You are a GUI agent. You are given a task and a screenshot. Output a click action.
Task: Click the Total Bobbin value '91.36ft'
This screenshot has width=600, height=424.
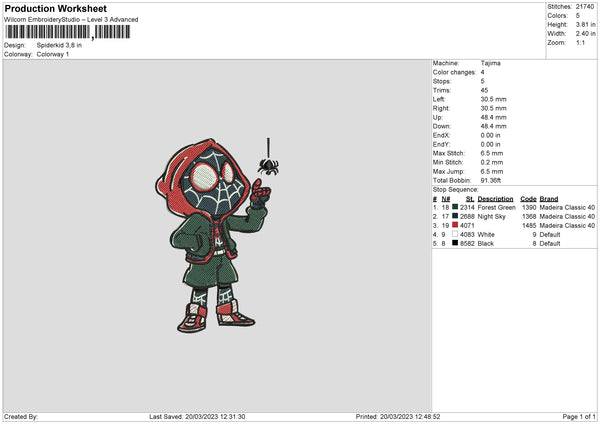pos(491,181)
